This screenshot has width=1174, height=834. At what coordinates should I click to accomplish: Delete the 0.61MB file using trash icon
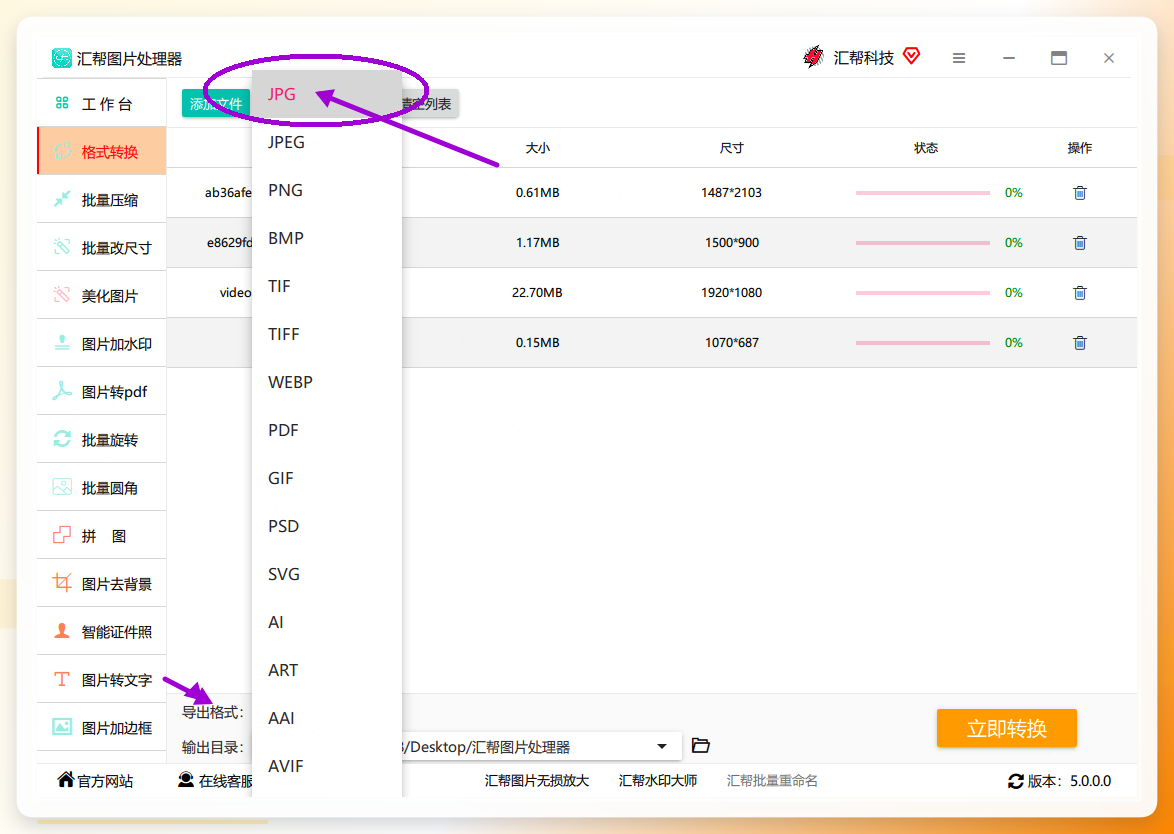pyautogui.click(x=1080, y=193)
